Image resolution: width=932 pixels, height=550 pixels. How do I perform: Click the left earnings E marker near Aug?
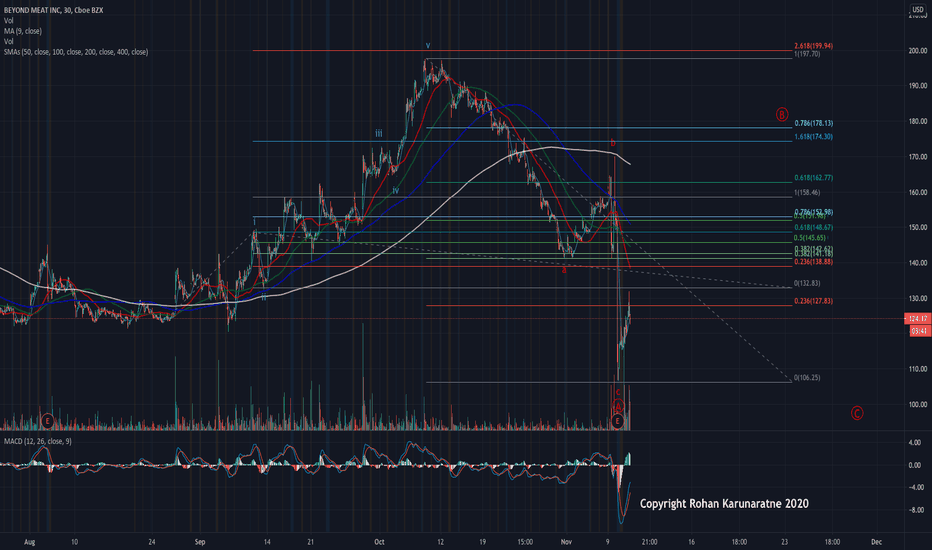pos(47,422)
